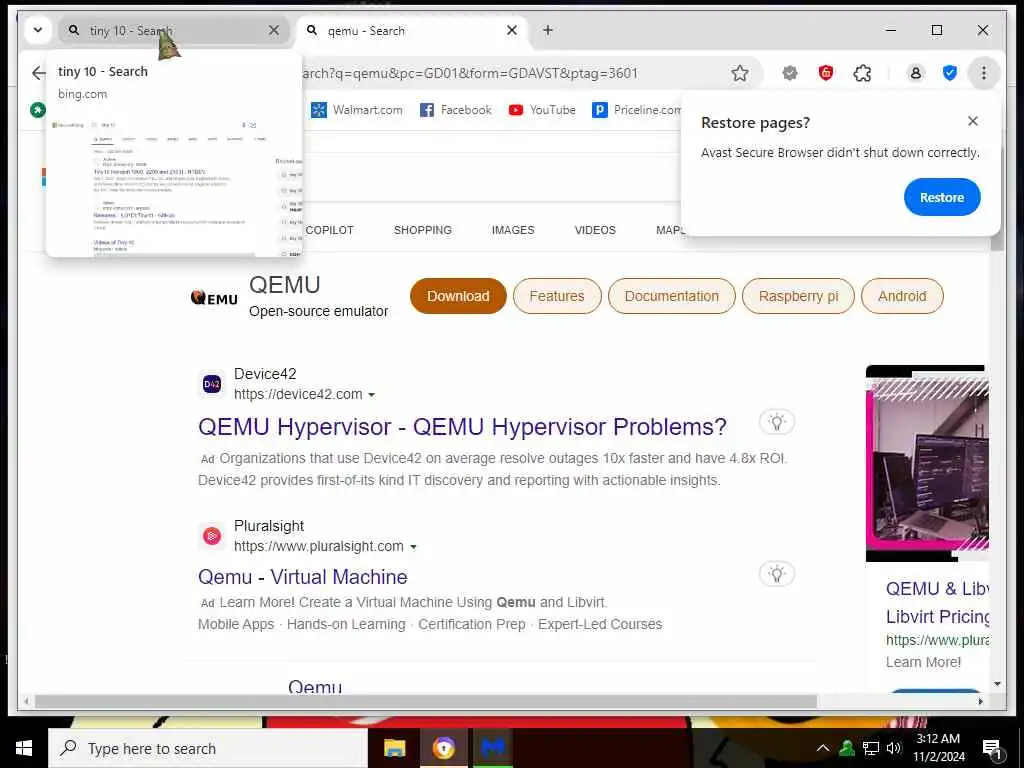Switch to the VIDEOS search tab
The image size is (1024, 768).
pyautogui.click(x=595, y=230)
